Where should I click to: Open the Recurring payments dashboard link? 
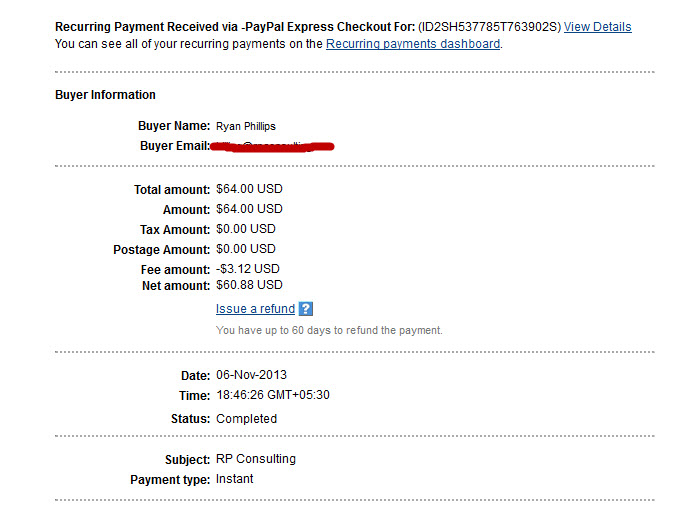(413, 44)
